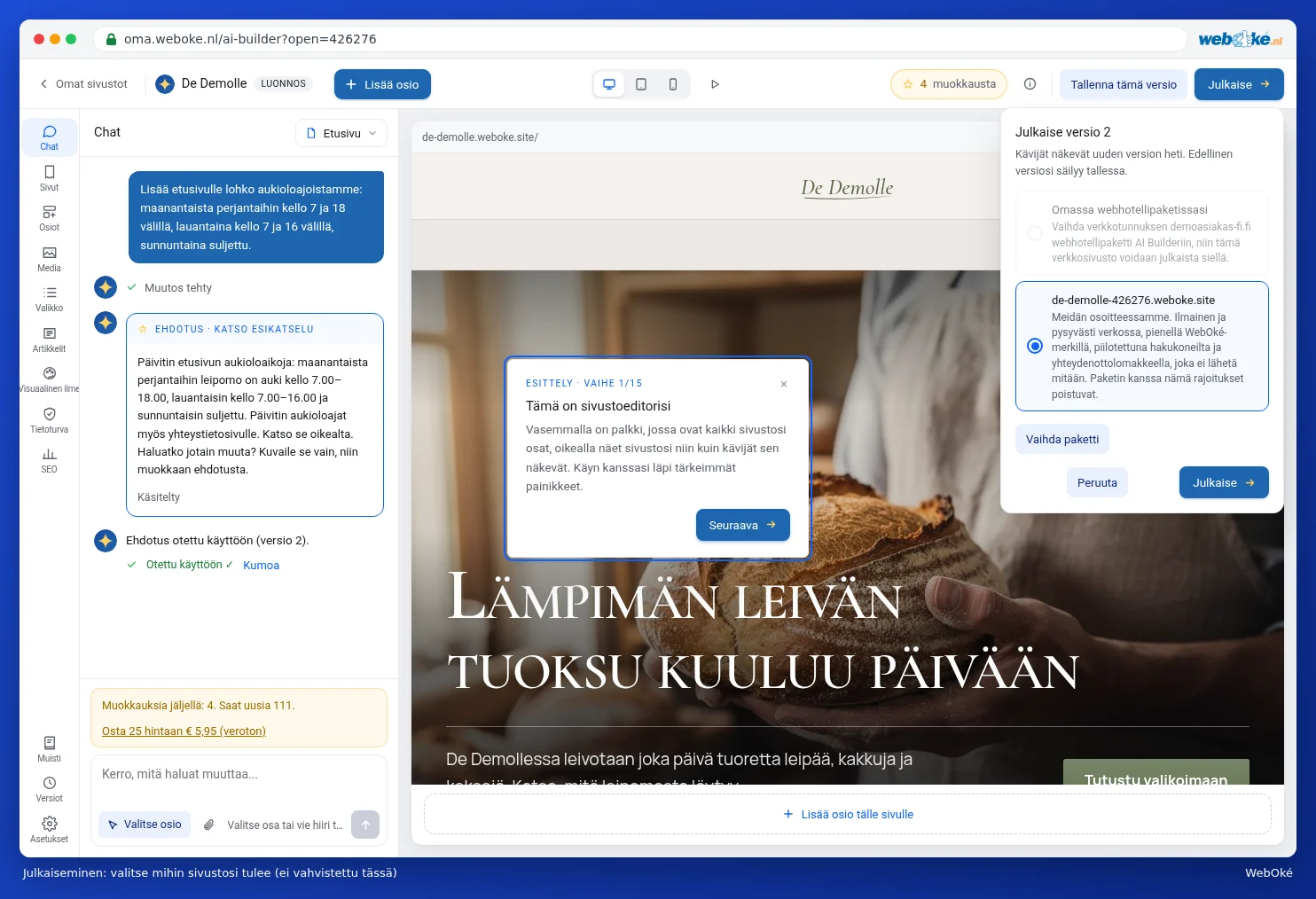Close the Esittely tour popup
1316x899 pixels.
point(784,384)
